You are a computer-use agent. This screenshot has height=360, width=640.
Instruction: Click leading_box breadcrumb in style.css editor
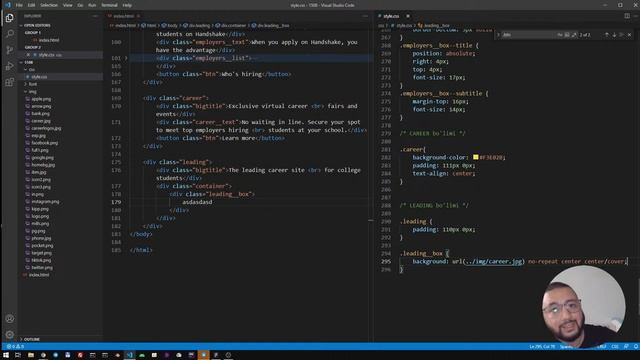click(434, 25)
